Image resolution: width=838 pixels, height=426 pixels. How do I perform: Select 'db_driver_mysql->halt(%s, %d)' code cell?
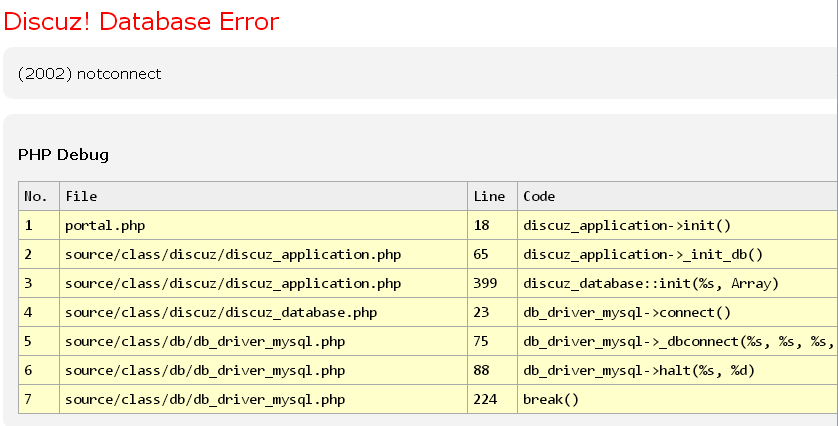coord(677,370)
